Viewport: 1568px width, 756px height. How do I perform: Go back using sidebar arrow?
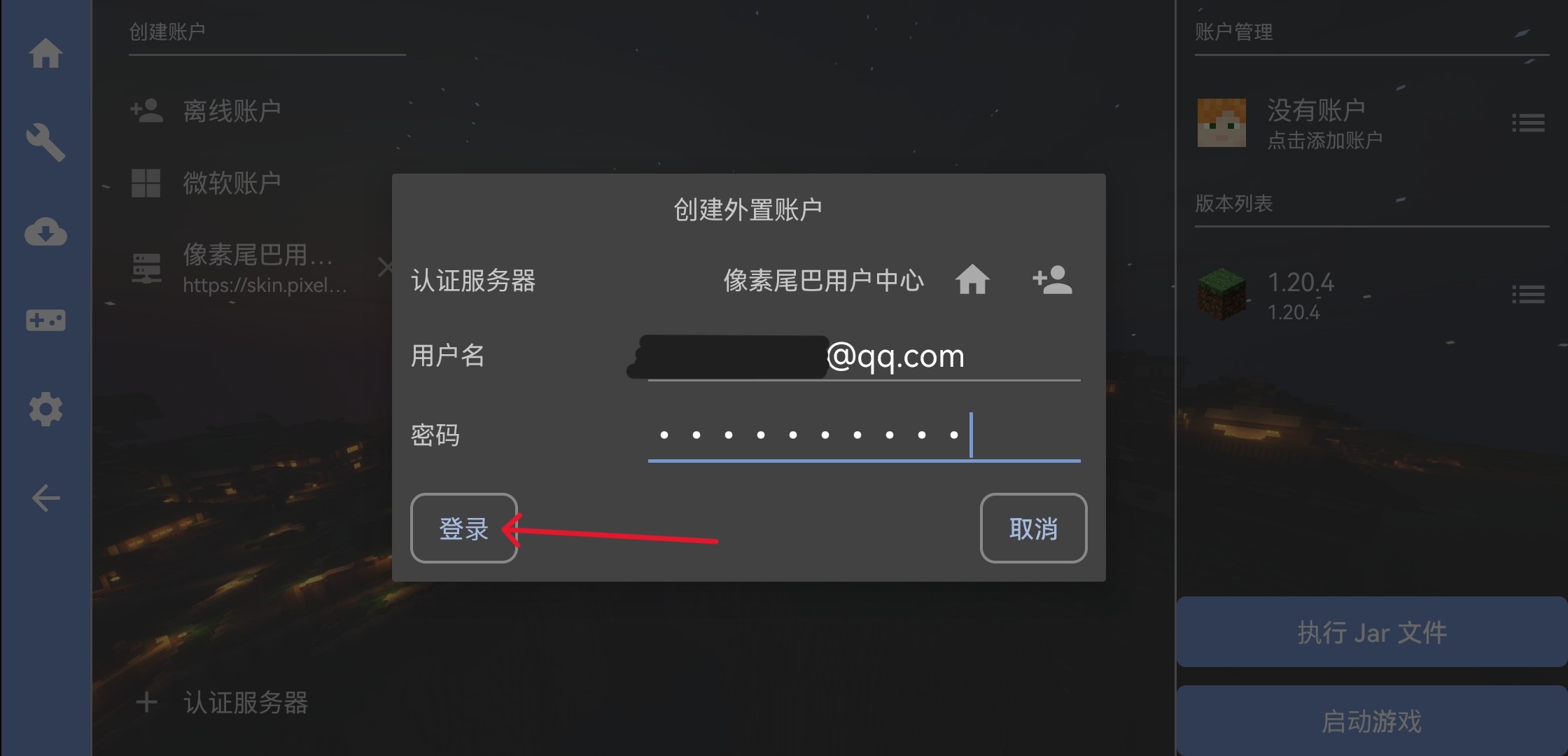pos(45,498)
